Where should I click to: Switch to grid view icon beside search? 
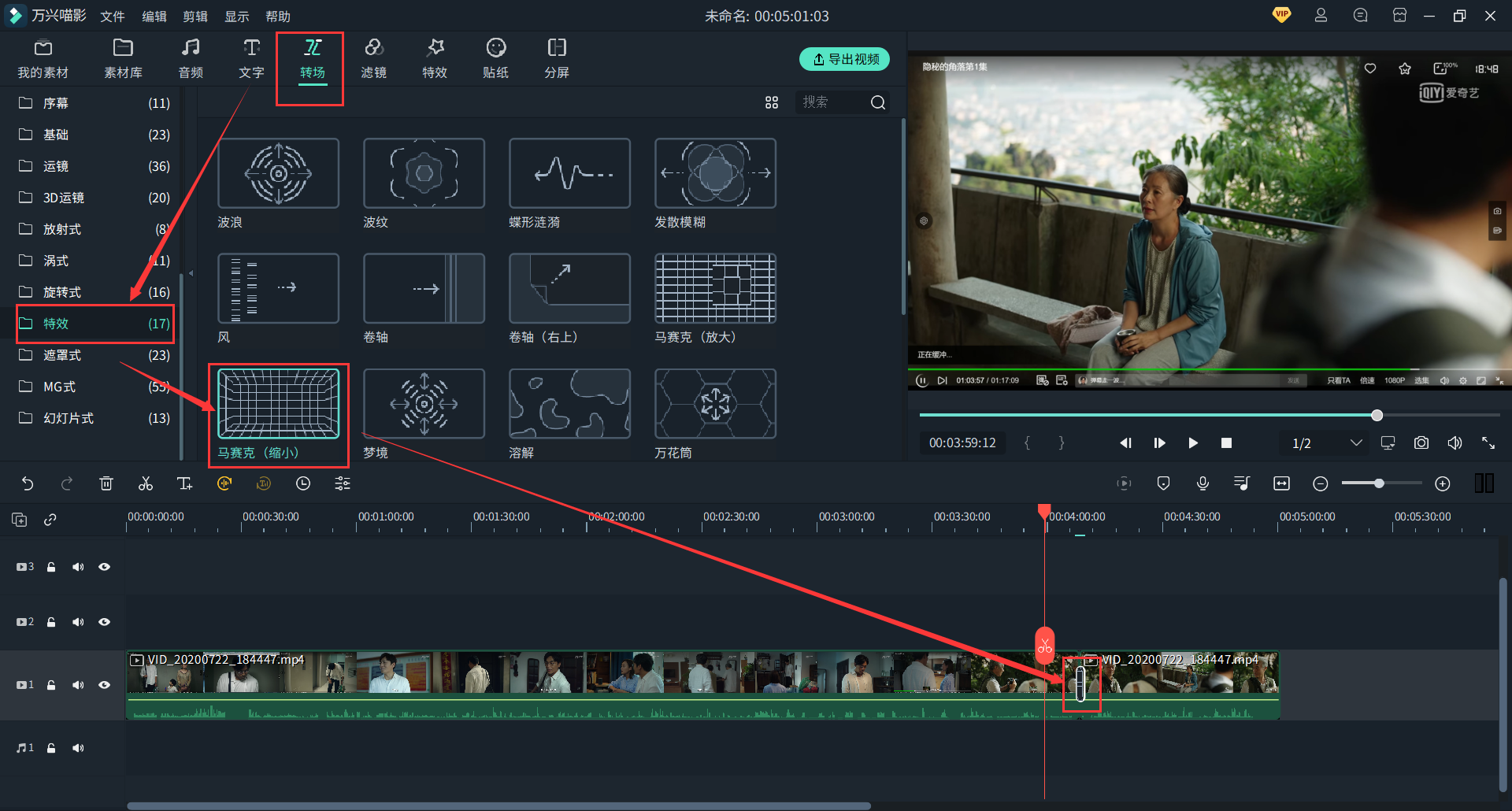click(772, 102)
